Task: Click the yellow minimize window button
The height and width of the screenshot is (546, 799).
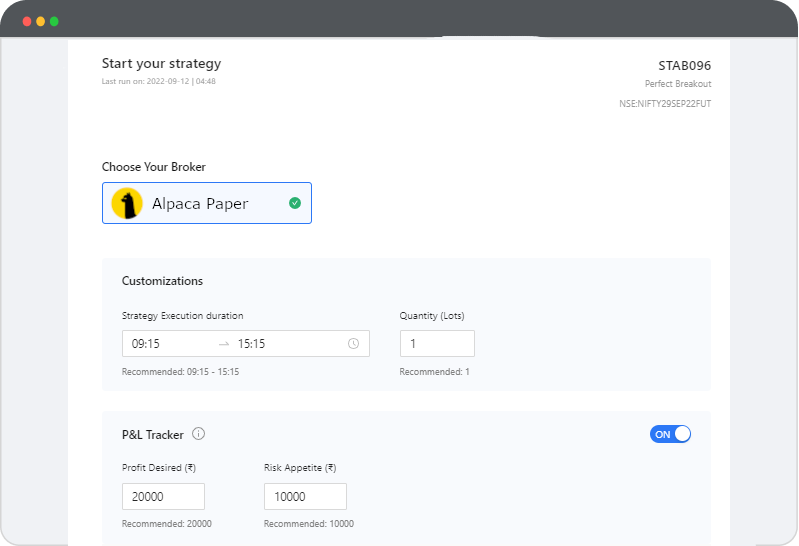Action: pos(41,21)
